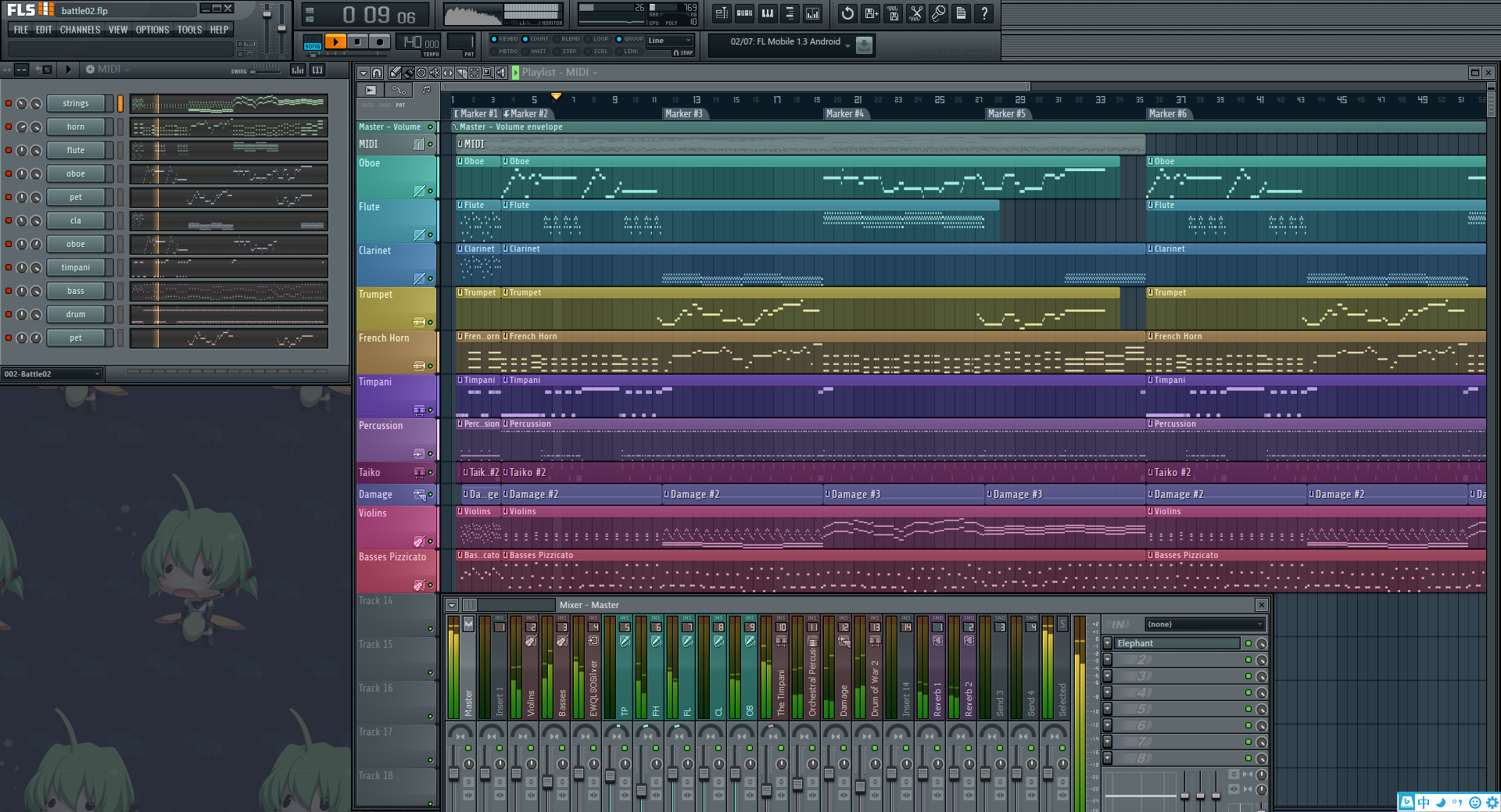Image resolution: width=1501 pixels, height=812 pixels.
Task: Open the Step Sequencer view
Action: (x=744, y=13)
